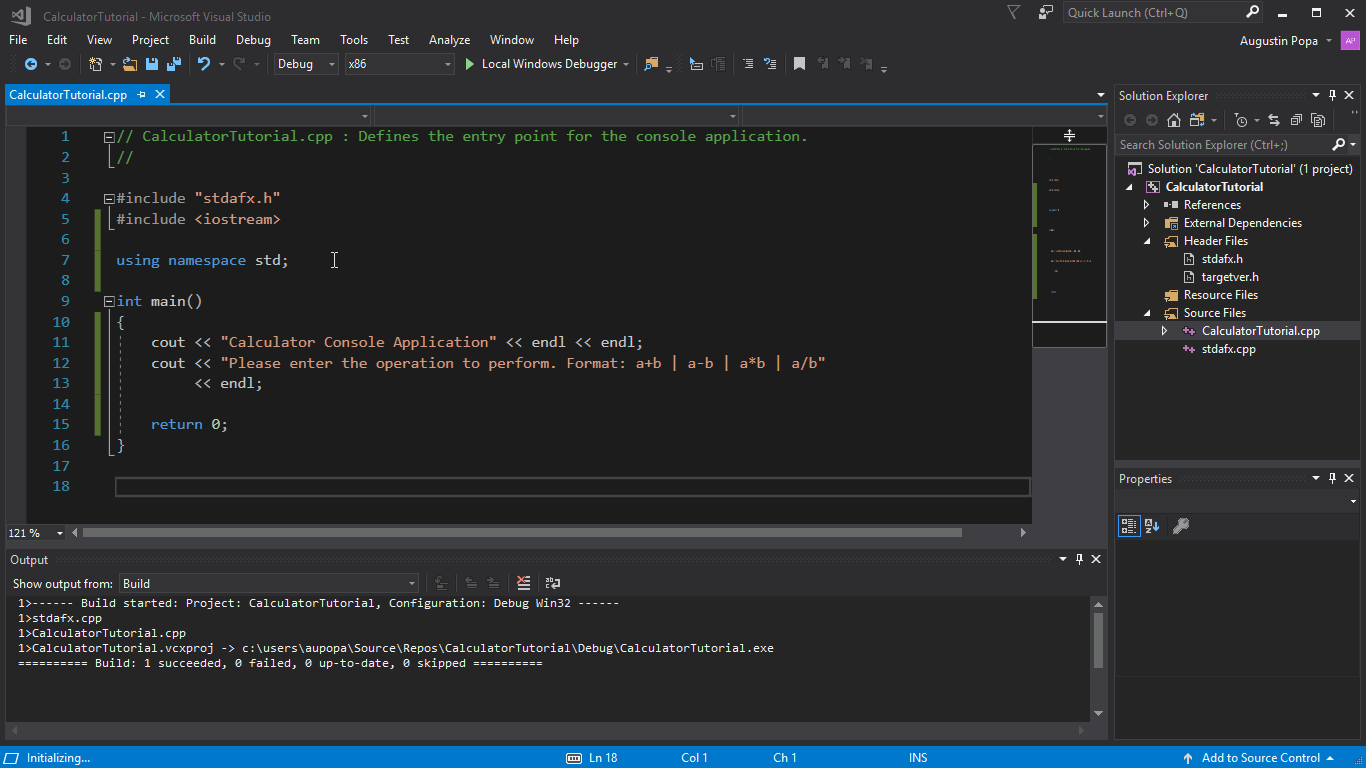The width and height of the screenshot is (1366, 768).
Task: Click Add to Source Control in status bar
Action: 1260,758
